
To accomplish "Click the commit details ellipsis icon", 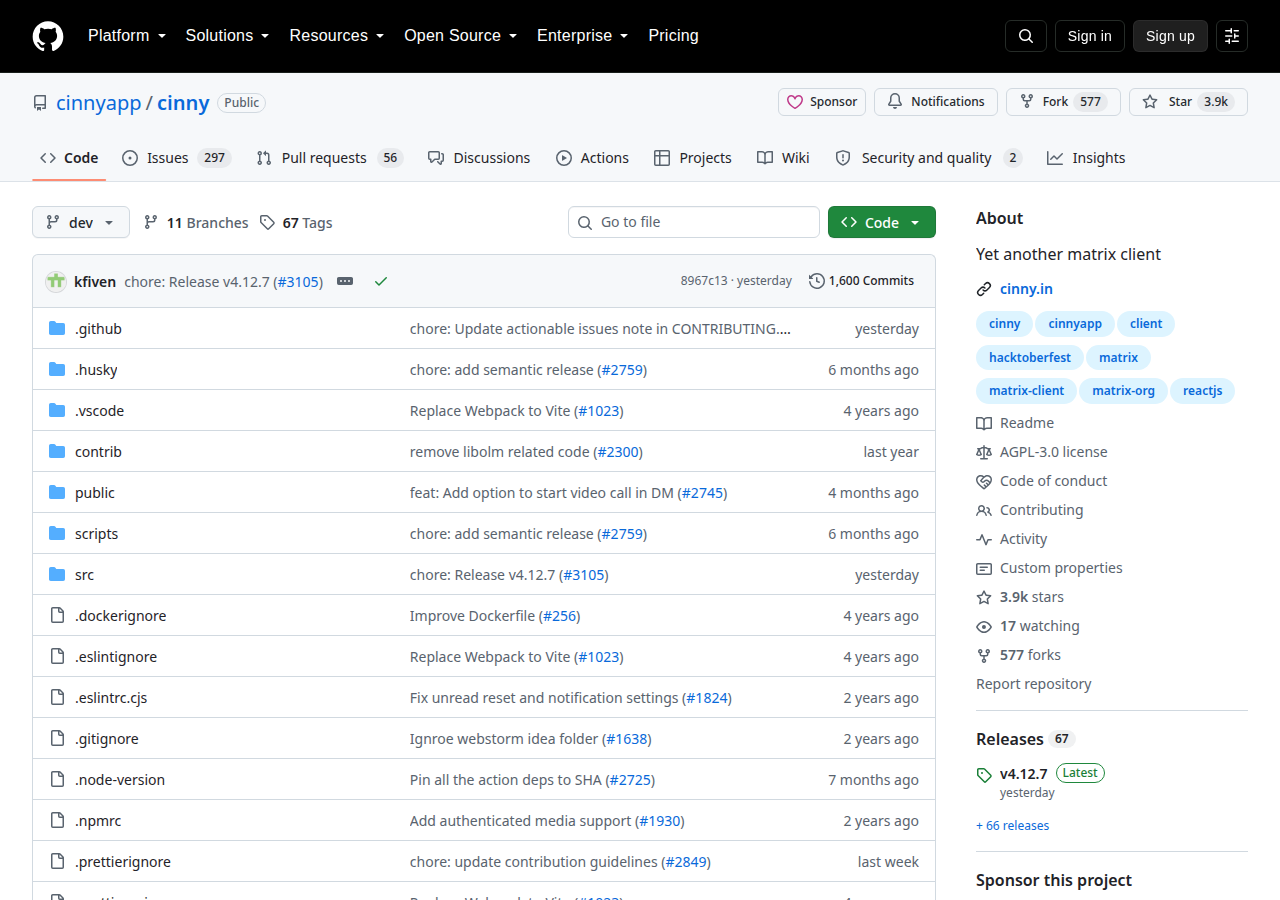I will click(x=345, y=282).
